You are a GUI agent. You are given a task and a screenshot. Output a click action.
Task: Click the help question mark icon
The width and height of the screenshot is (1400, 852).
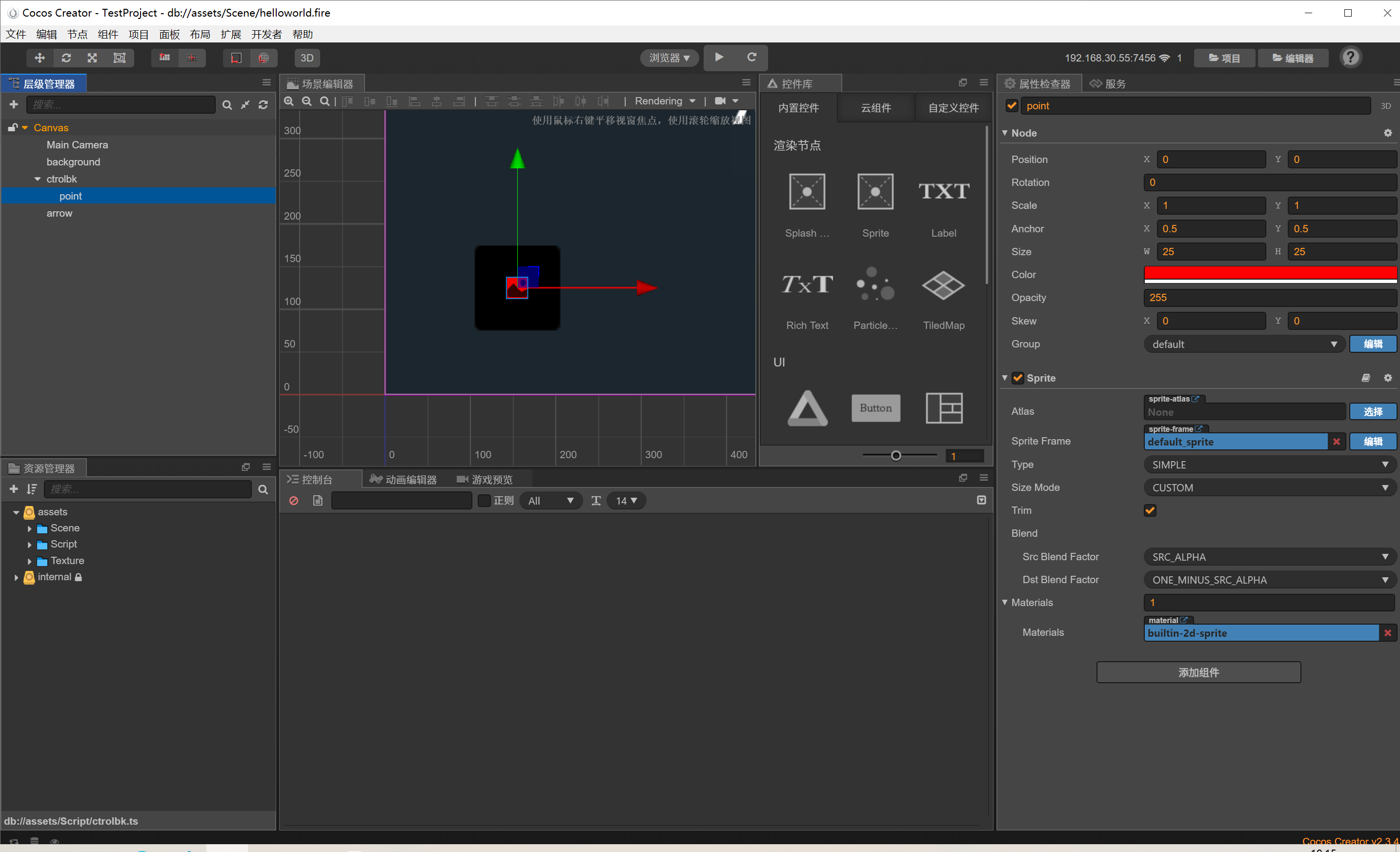(x=1350, y=58)
